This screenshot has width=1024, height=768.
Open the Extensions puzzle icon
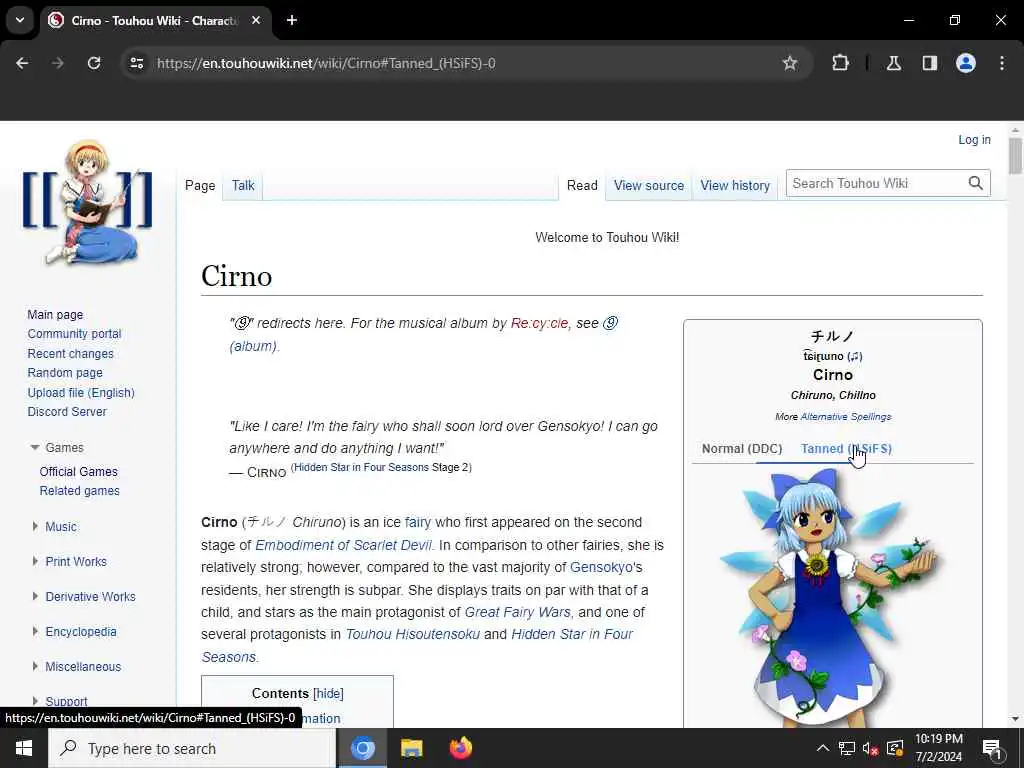point(840,63)
